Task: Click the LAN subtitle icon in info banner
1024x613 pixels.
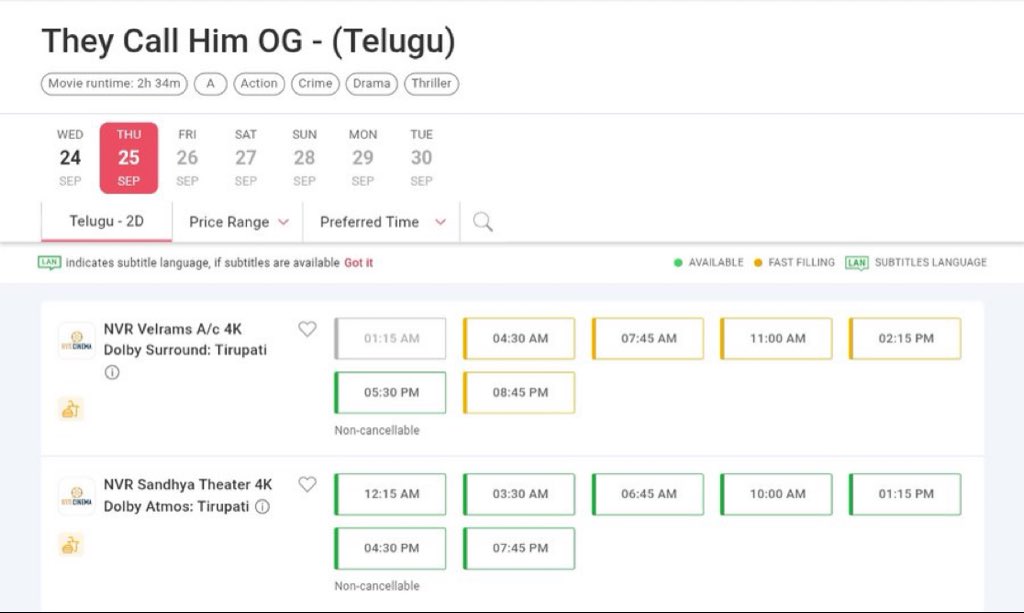Action: point(50,262)
